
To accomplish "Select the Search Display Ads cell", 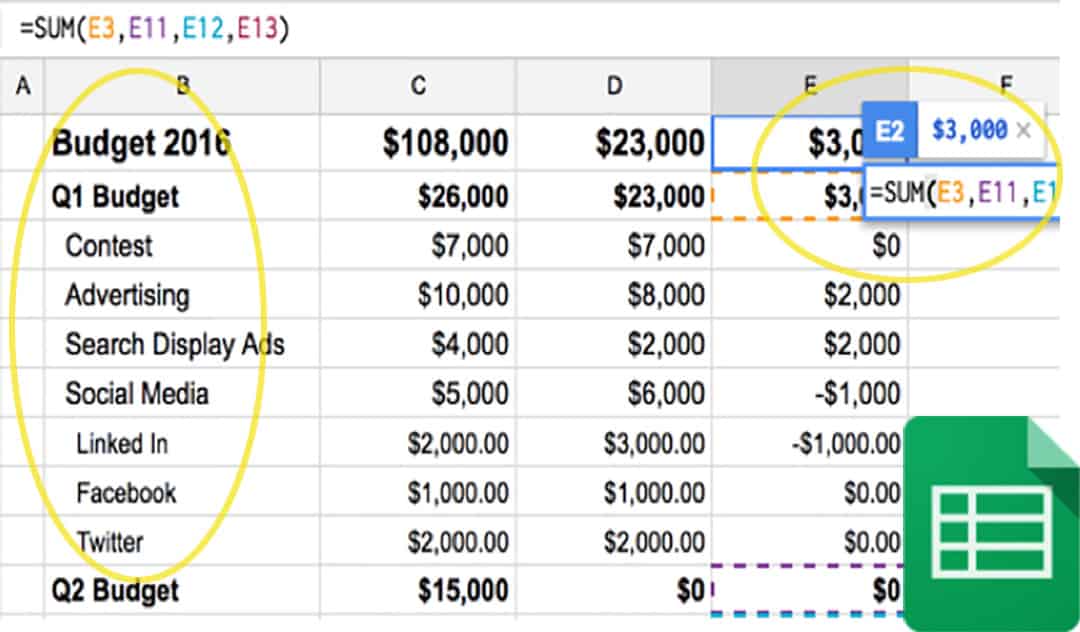I will [x=175, y=345].
